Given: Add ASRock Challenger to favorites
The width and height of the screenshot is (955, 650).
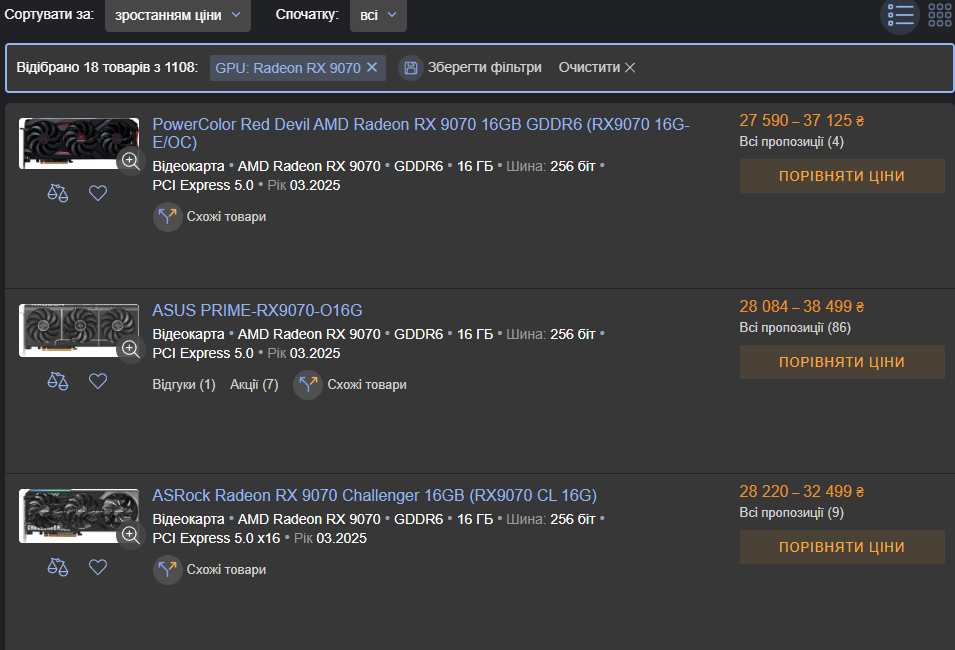Looking at the screenshot, I should (98, 567).
